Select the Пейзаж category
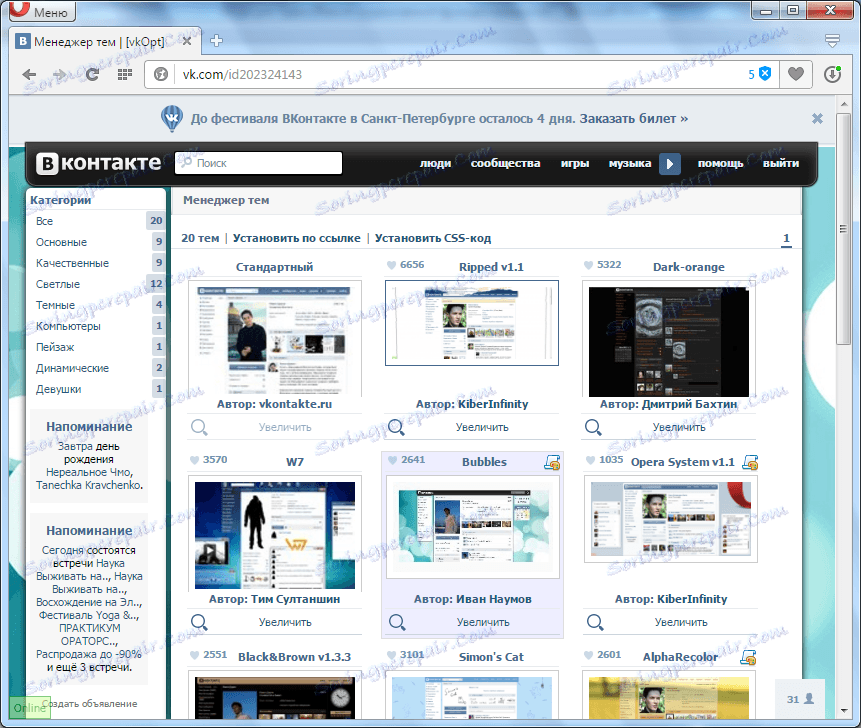 coord(96,346)
